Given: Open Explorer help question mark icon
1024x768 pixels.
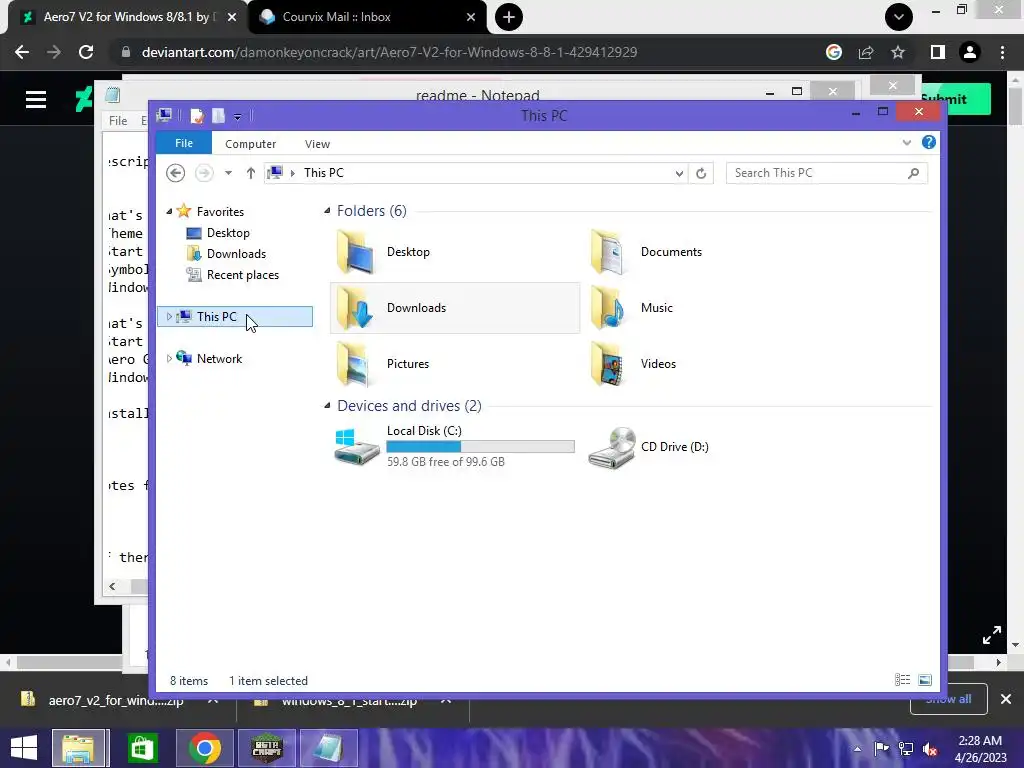Looking at the screenshot, I should (x=929, y=142).
